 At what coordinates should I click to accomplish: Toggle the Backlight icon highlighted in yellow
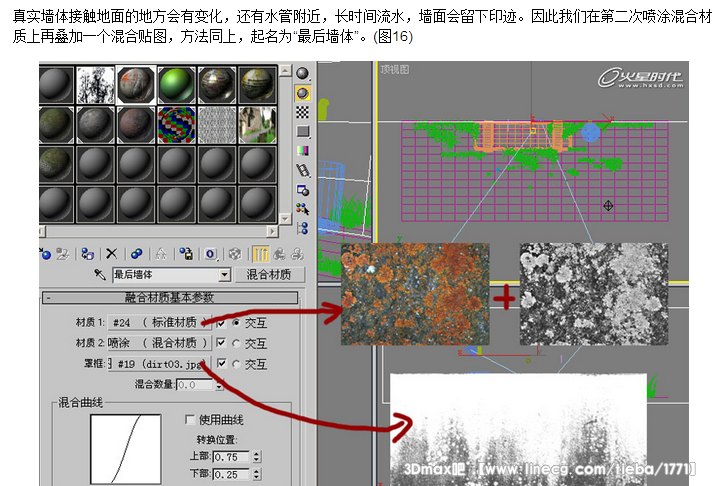pos(302,93)
